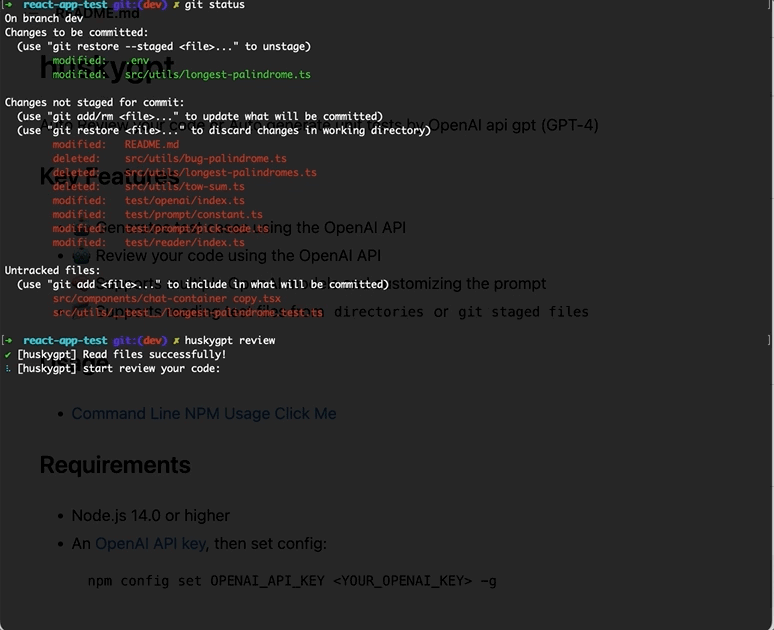Image resolution: width=774 pixels, height=630 pixels.
Task: Click Read files successfully message
Action: point(121,354)
